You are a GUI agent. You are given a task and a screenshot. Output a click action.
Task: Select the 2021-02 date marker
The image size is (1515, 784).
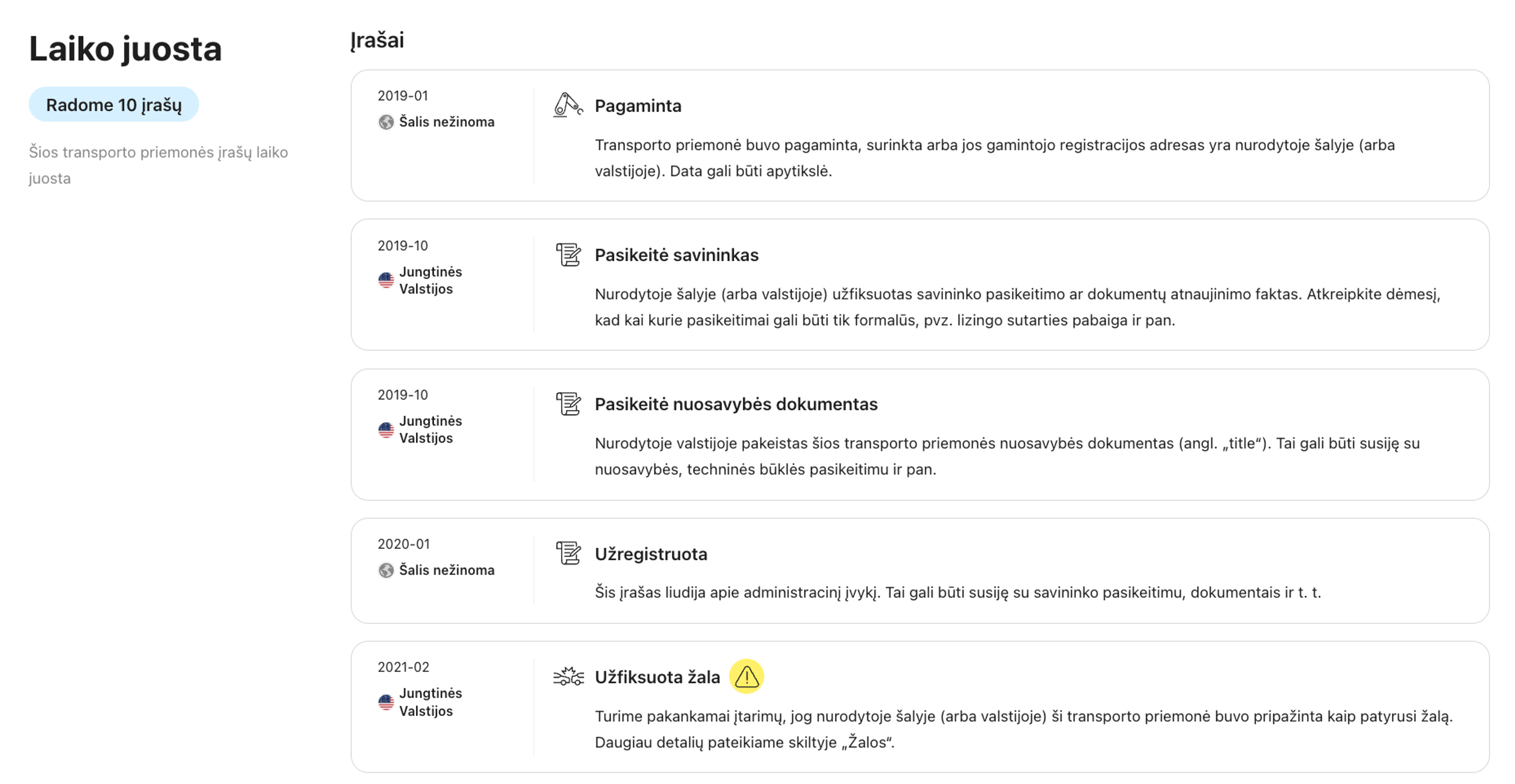click(404, 667)
